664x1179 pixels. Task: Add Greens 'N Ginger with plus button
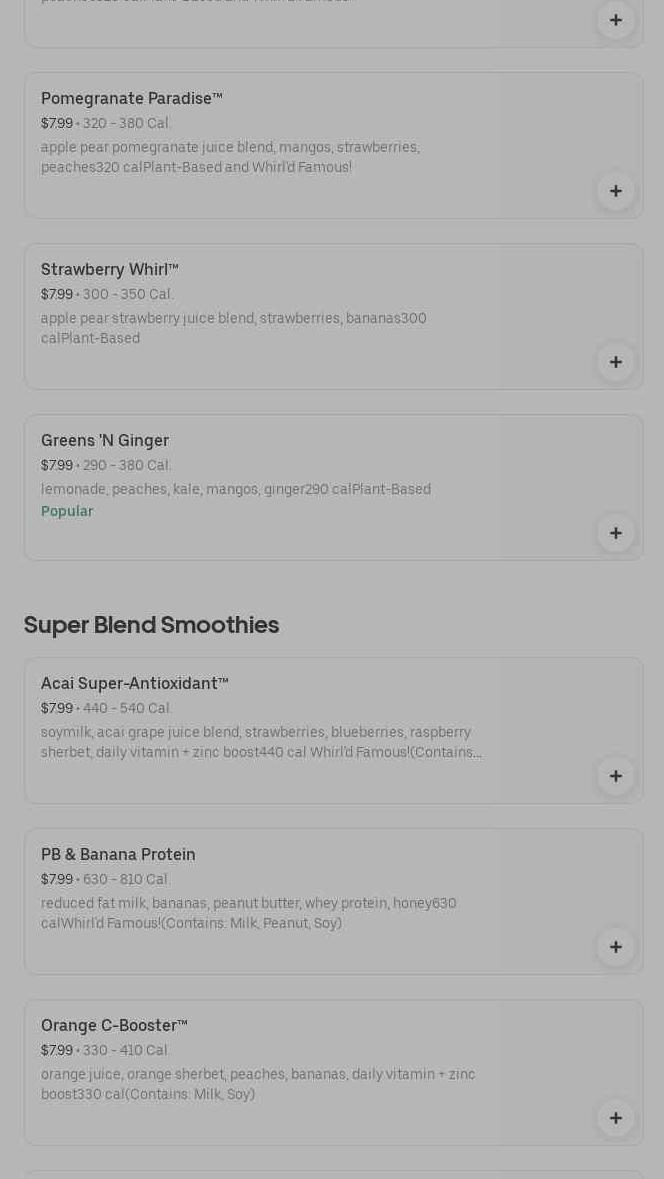tap(615, 533)
